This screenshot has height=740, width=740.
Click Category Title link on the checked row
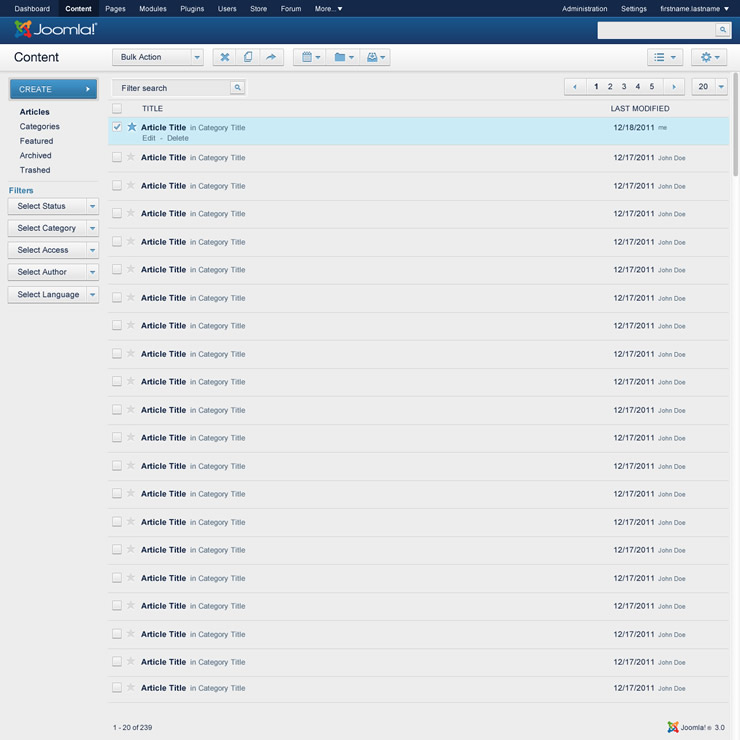pos(222,127)
